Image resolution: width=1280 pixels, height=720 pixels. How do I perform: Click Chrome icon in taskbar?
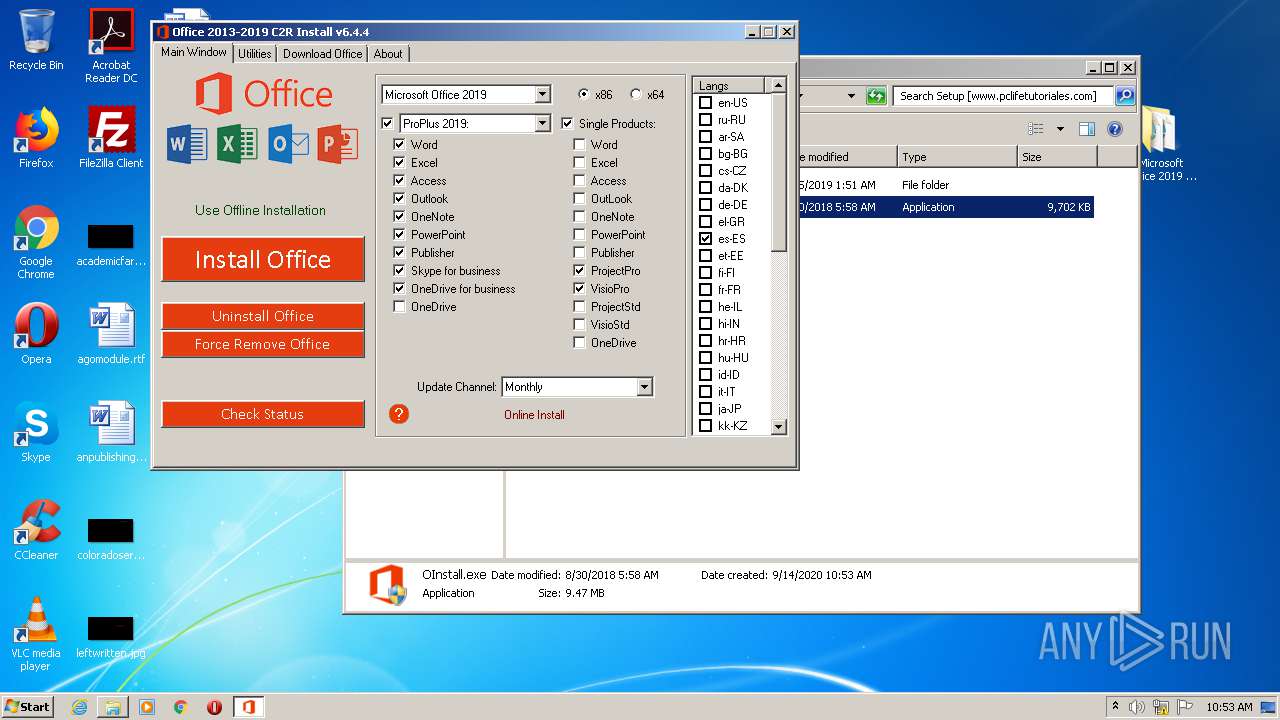181,707
